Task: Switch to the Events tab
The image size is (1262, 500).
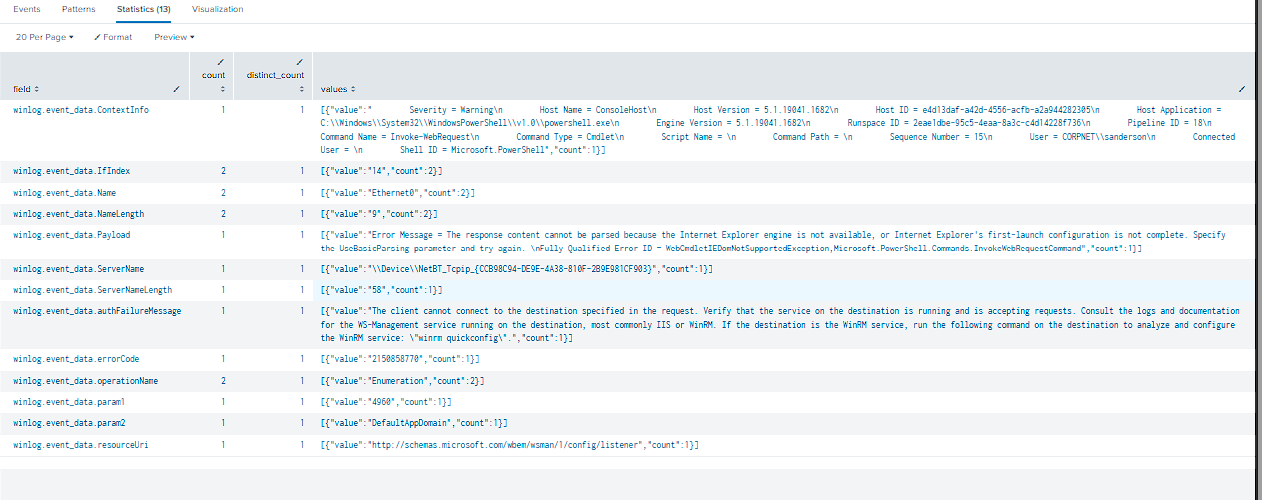Action: (x=27, y=9)
